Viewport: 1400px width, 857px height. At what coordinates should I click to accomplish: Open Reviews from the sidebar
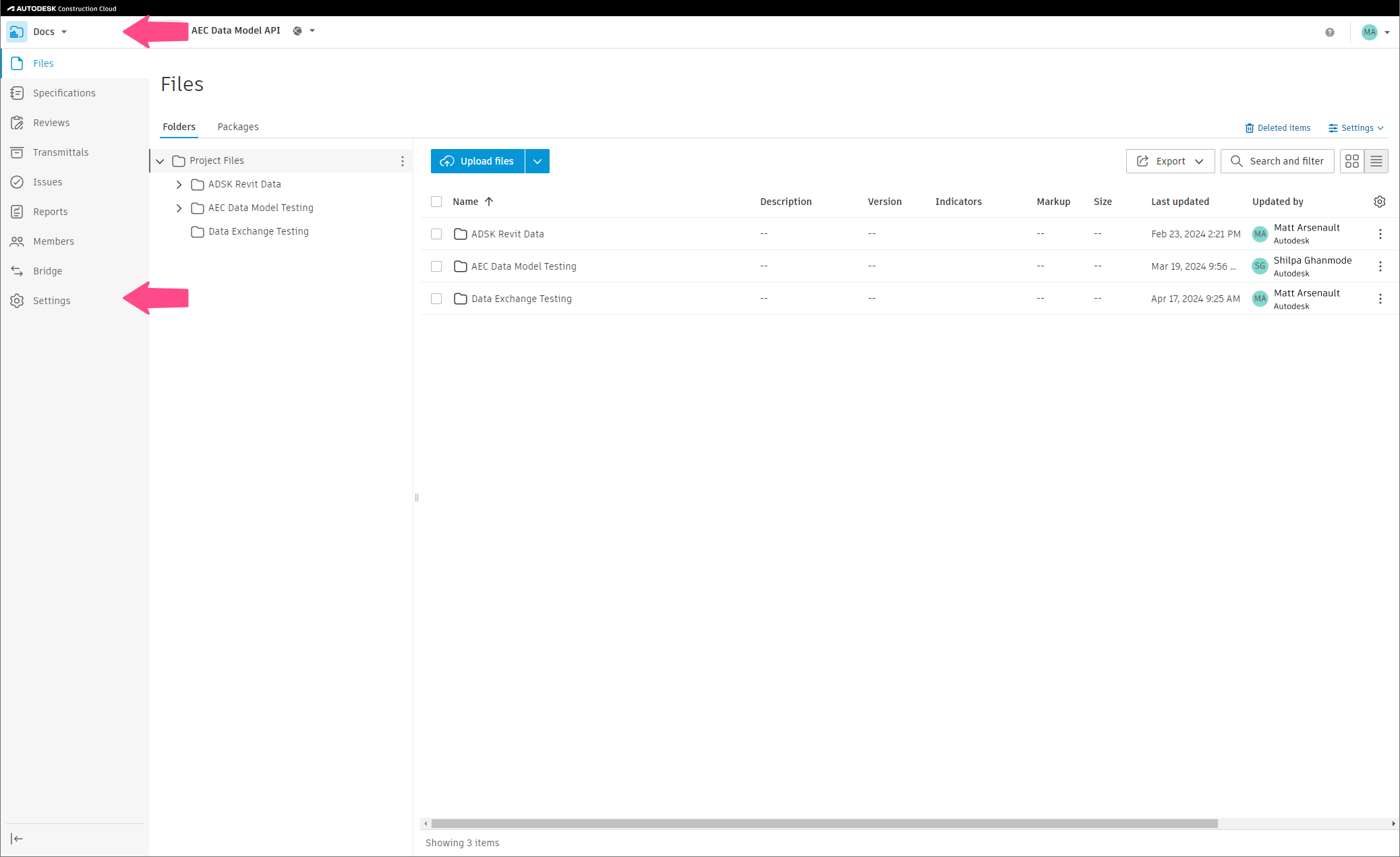click(51, 123)
